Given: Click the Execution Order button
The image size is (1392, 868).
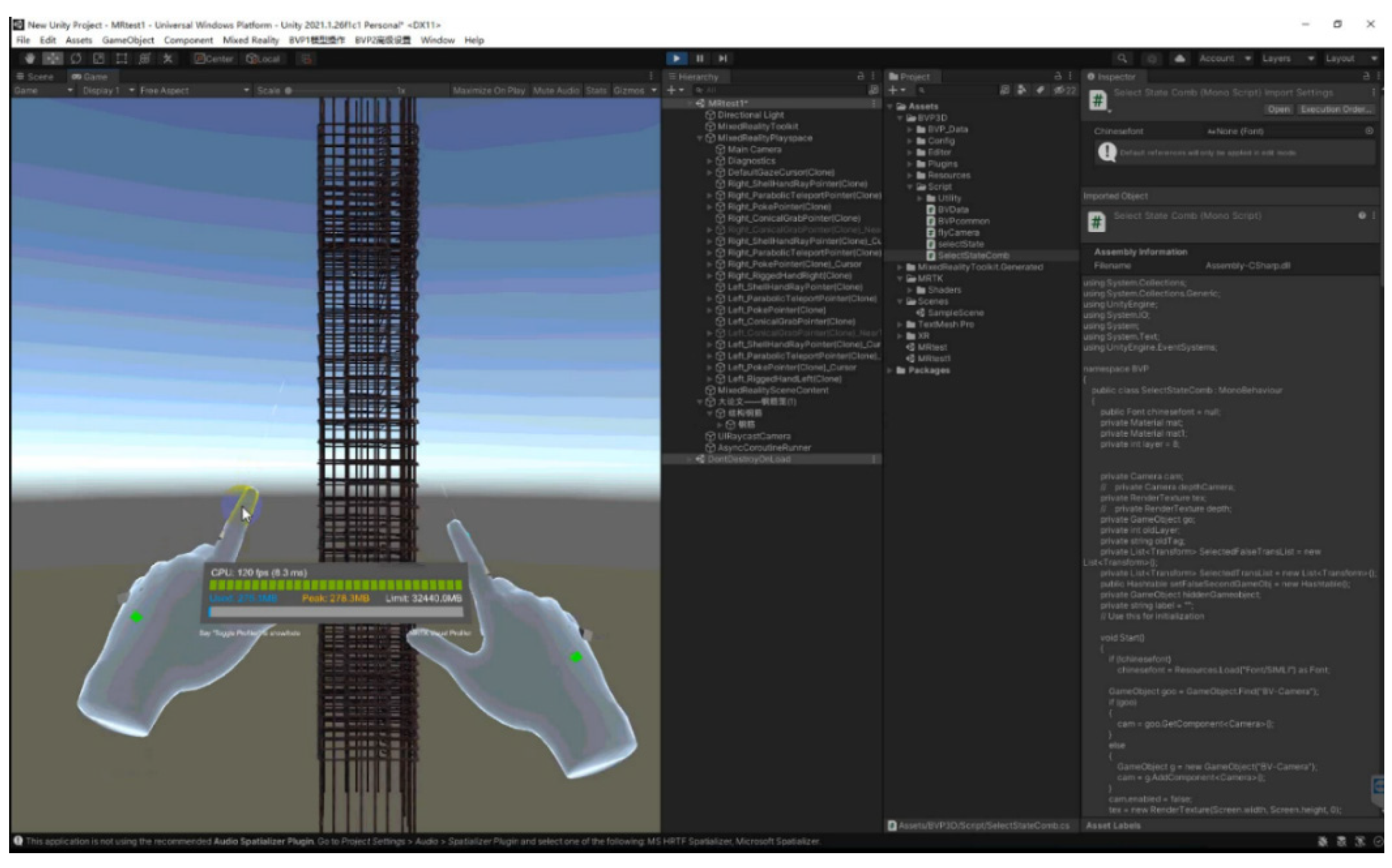Looking at the screenshot, I should (1335, 110).
